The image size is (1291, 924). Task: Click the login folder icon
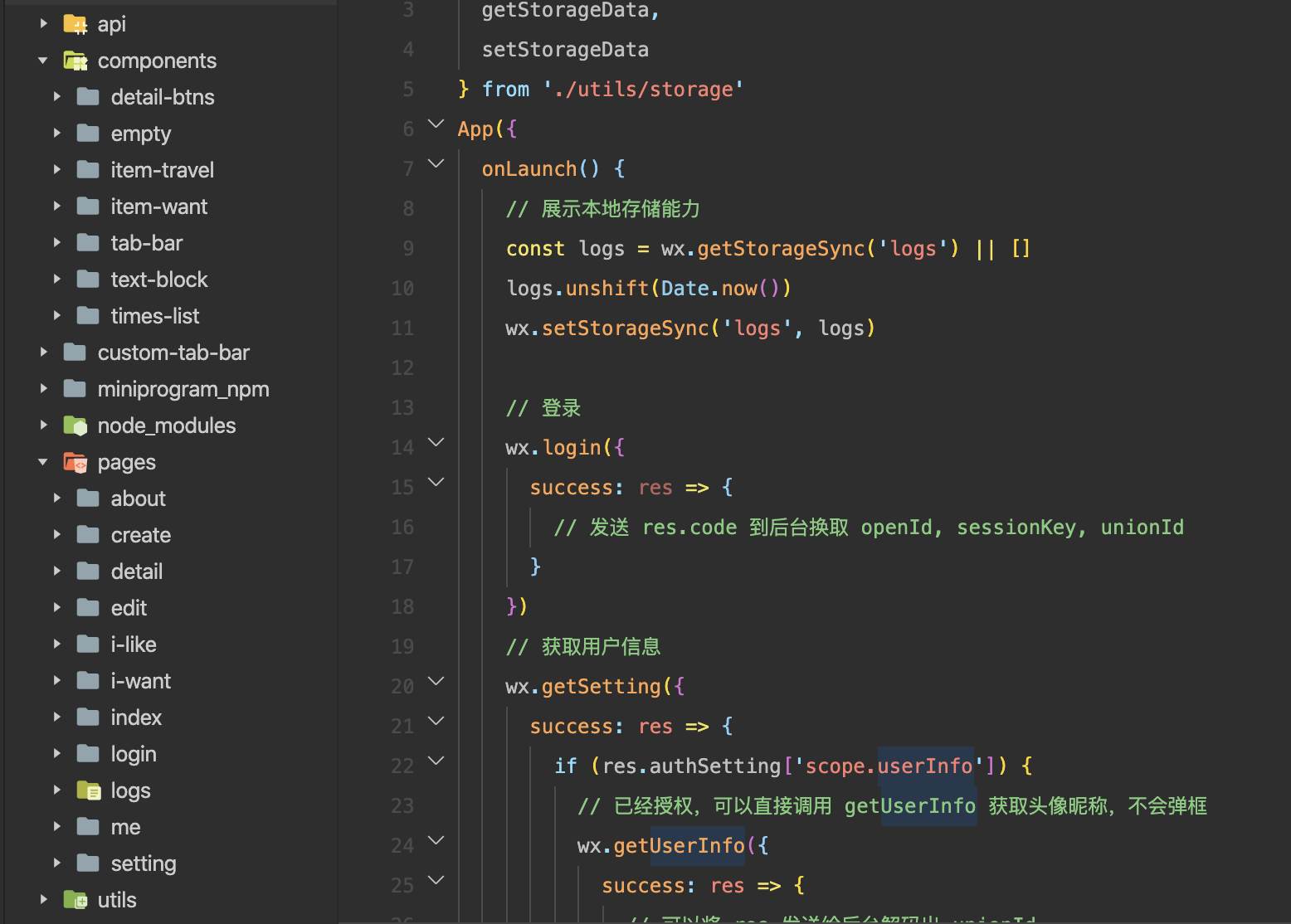(x=88, y=754)
